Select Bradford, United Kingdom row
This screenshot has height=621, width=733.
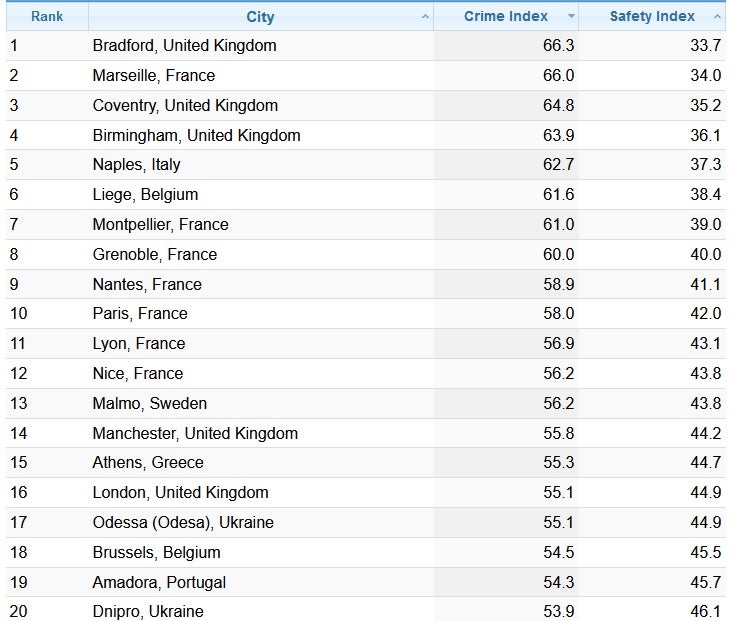tap(184, 46)
